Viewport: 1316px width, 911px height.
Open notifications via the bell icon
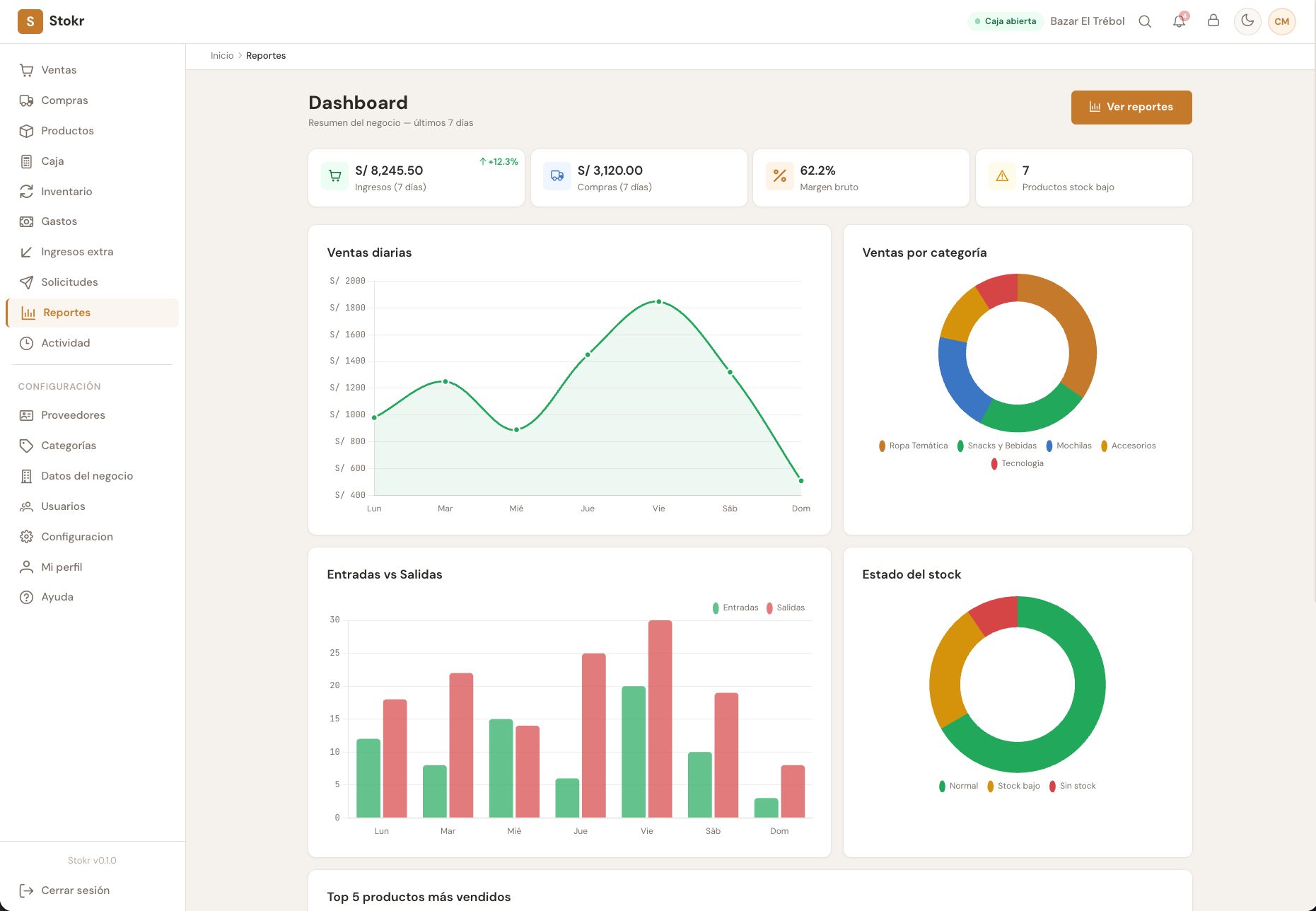click(1179, 21)
